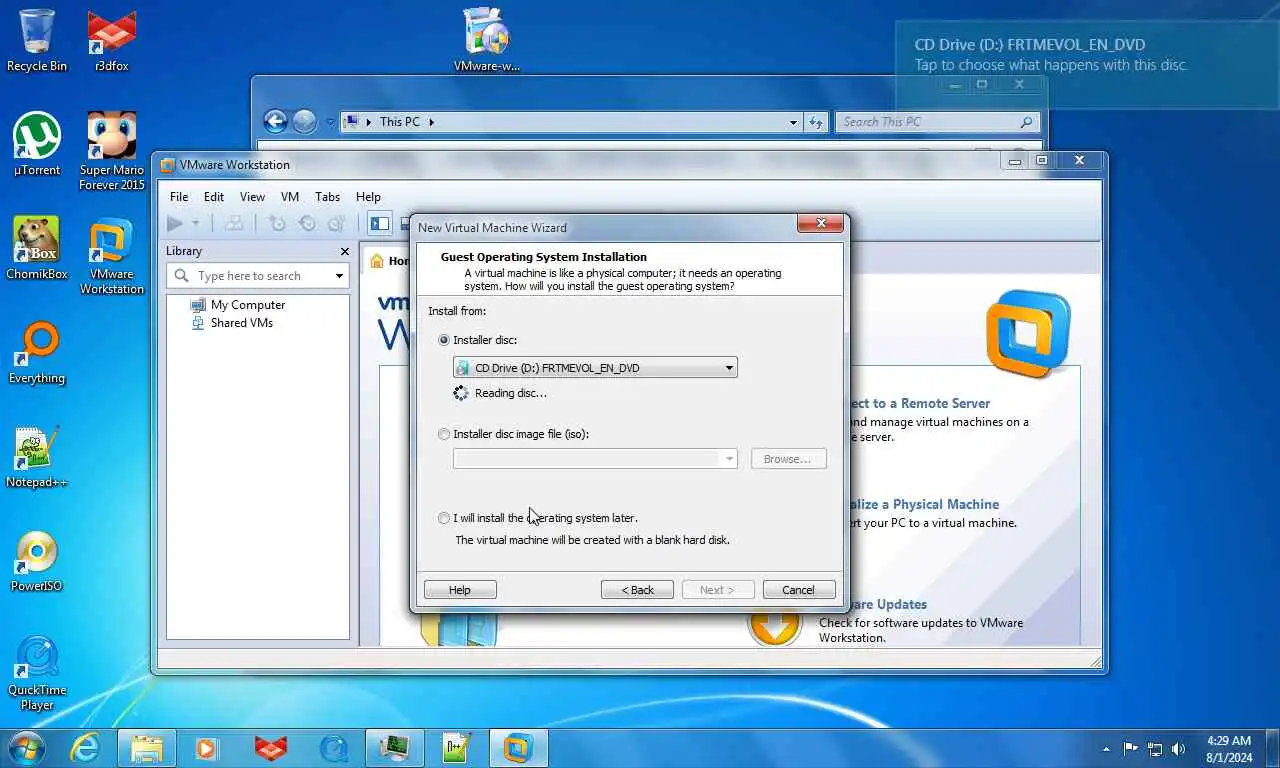1280x768 pixels.
Task: Select the Installer disc radio button
Action: pyautogui.click(x=444, y=340)
